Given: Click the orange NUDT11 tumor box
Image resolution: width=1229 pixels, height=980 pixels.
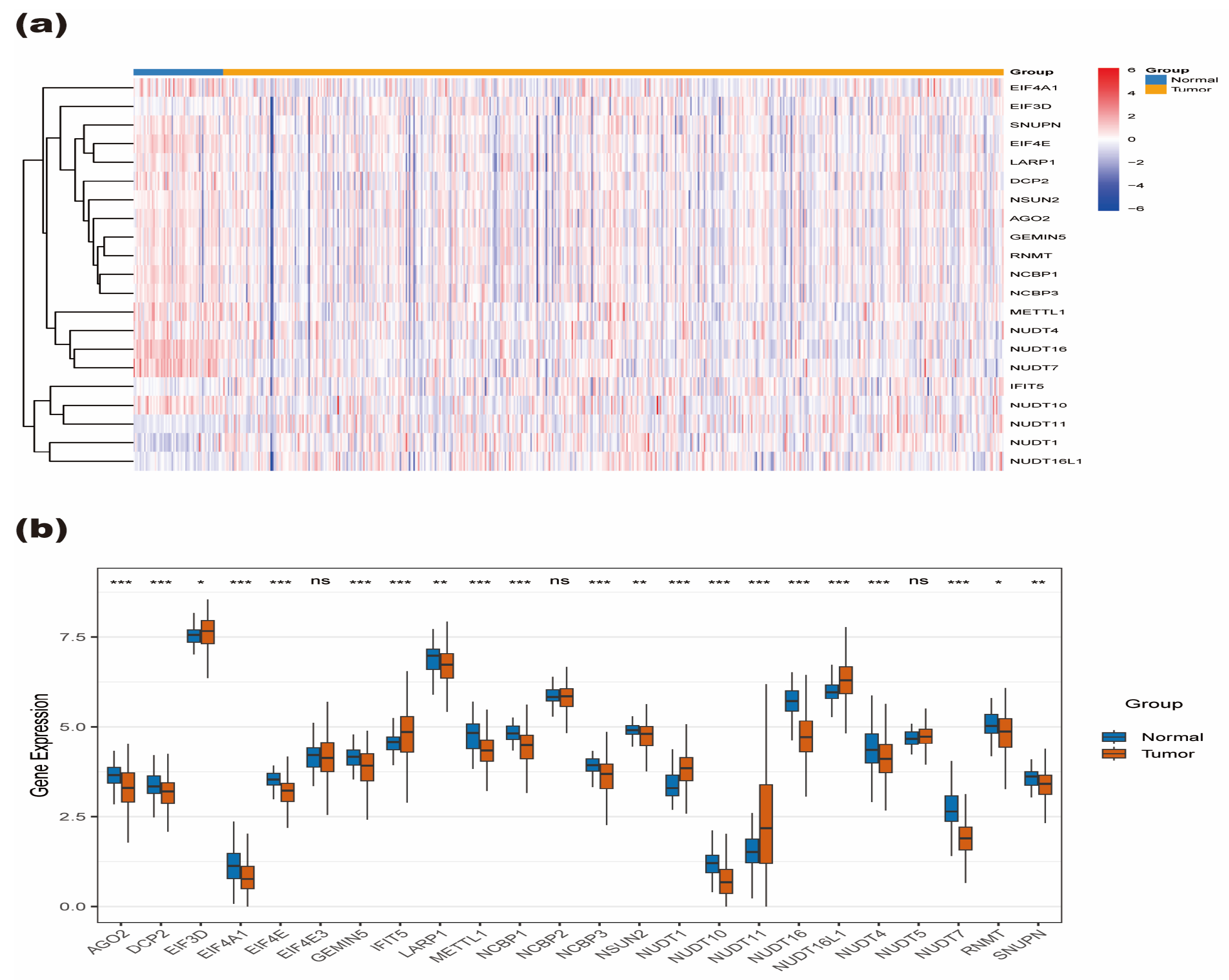Looking at the screenshot, I should click(766, 824).
